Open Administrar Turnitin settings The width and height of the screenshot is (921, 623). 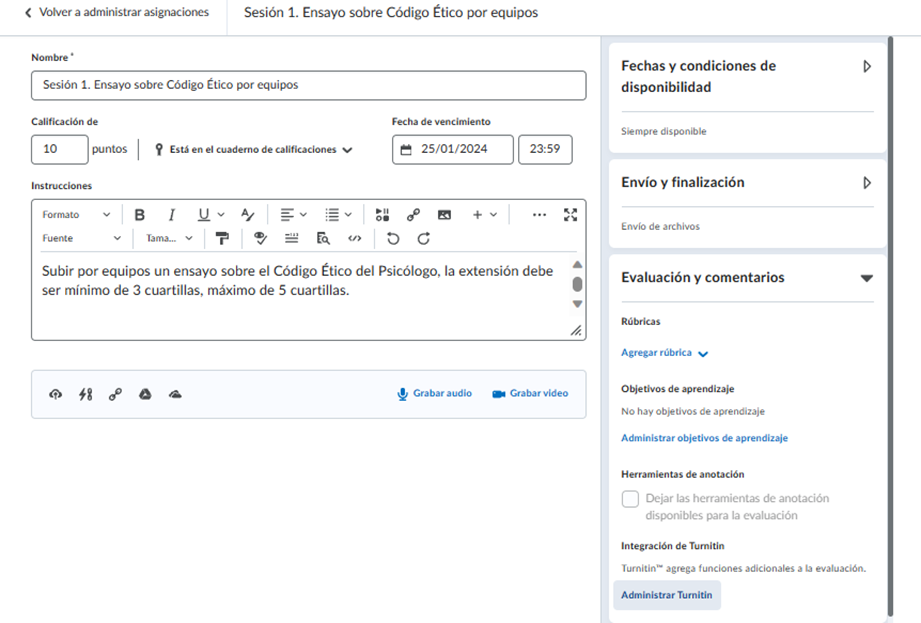tap(666, 594)
